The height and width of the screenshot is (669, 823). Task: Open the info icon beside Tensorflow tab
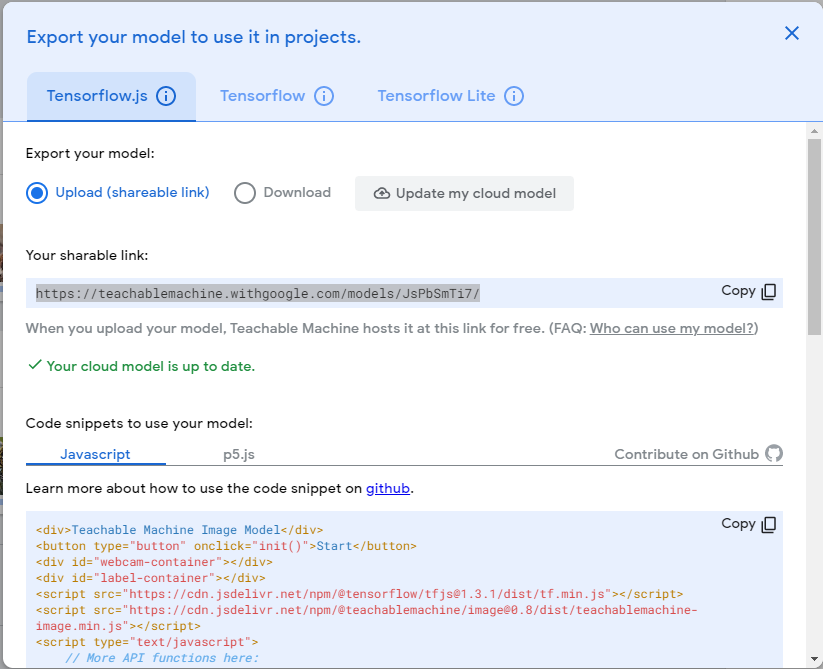point(324,96)
